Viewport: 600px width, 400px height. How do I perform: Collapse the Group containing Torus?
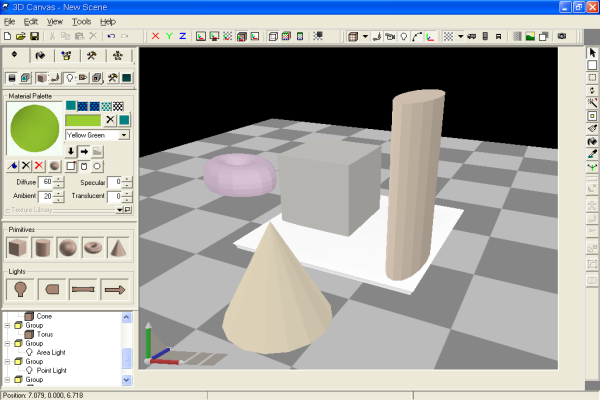[x=7, y=325]
